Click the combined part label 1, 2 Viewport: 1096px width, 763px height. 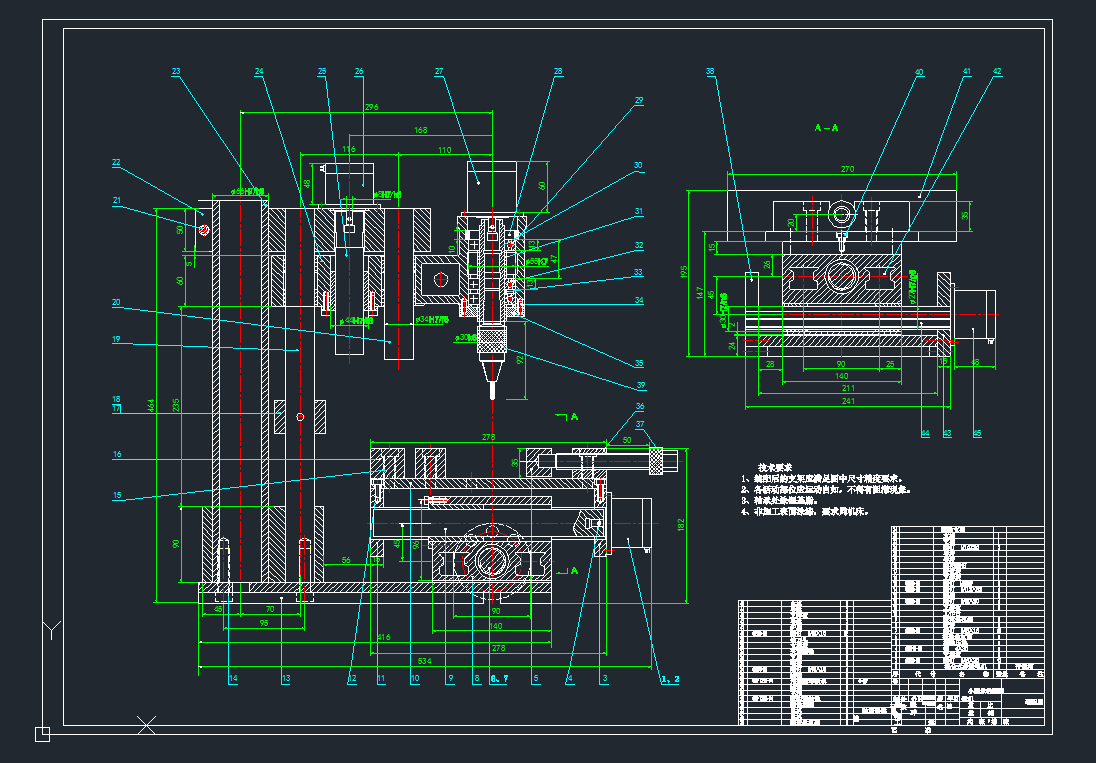tap(670, 679)
